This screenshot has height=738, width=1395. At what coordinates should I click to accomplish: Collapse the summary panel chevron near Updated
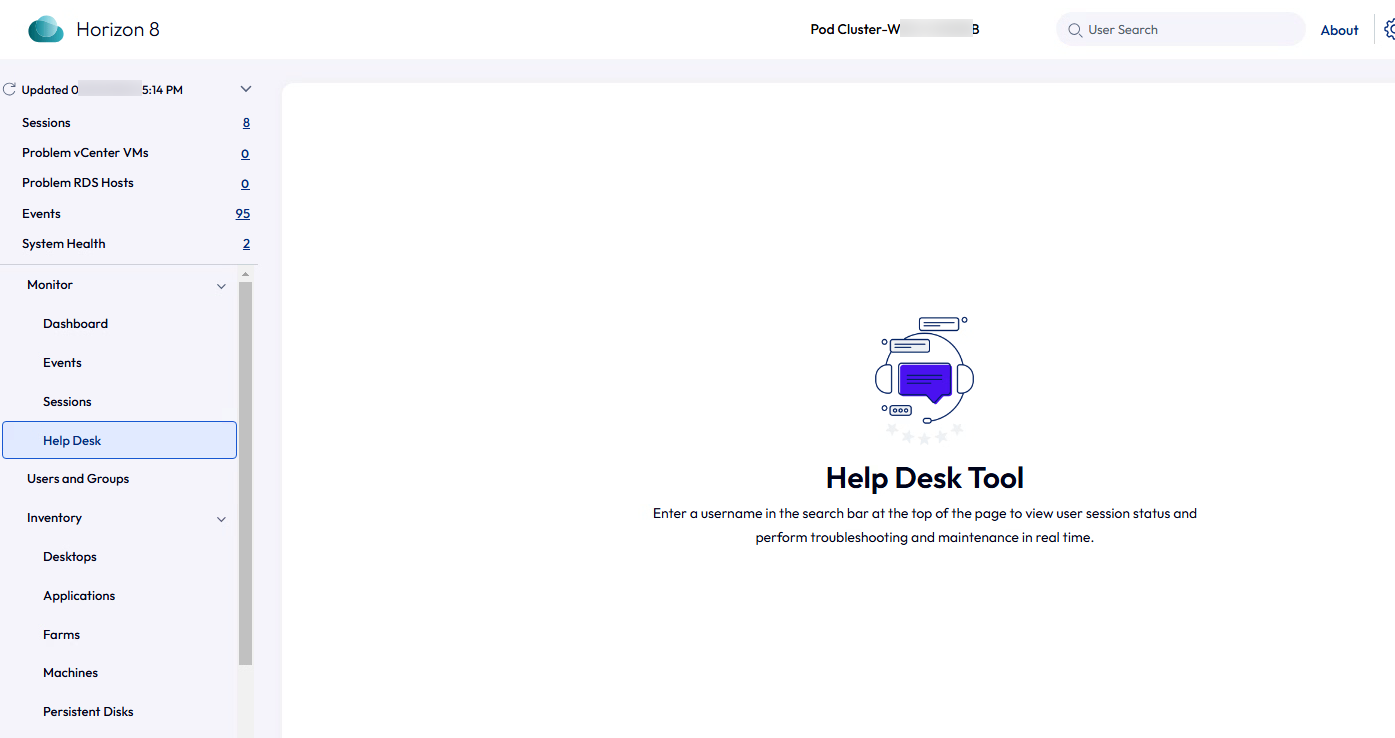(x=246, y=90)
